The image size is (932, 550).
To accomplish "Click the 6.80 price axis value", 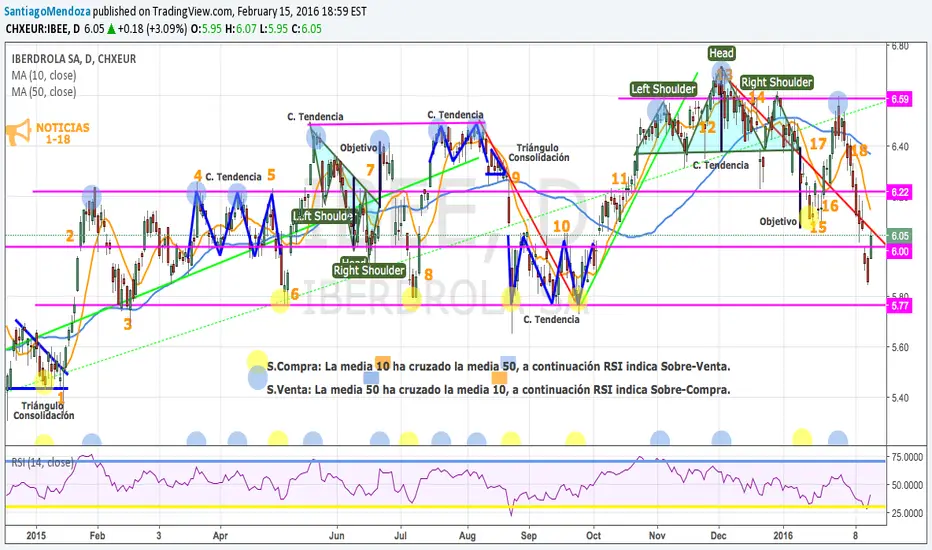I will pos(900,46).
